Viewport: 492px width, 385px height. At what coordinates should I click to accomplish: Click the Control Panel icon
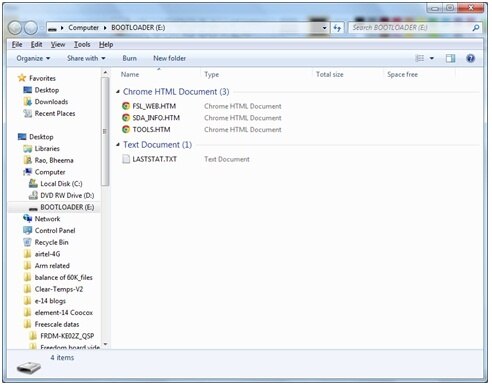pos(28,230)
